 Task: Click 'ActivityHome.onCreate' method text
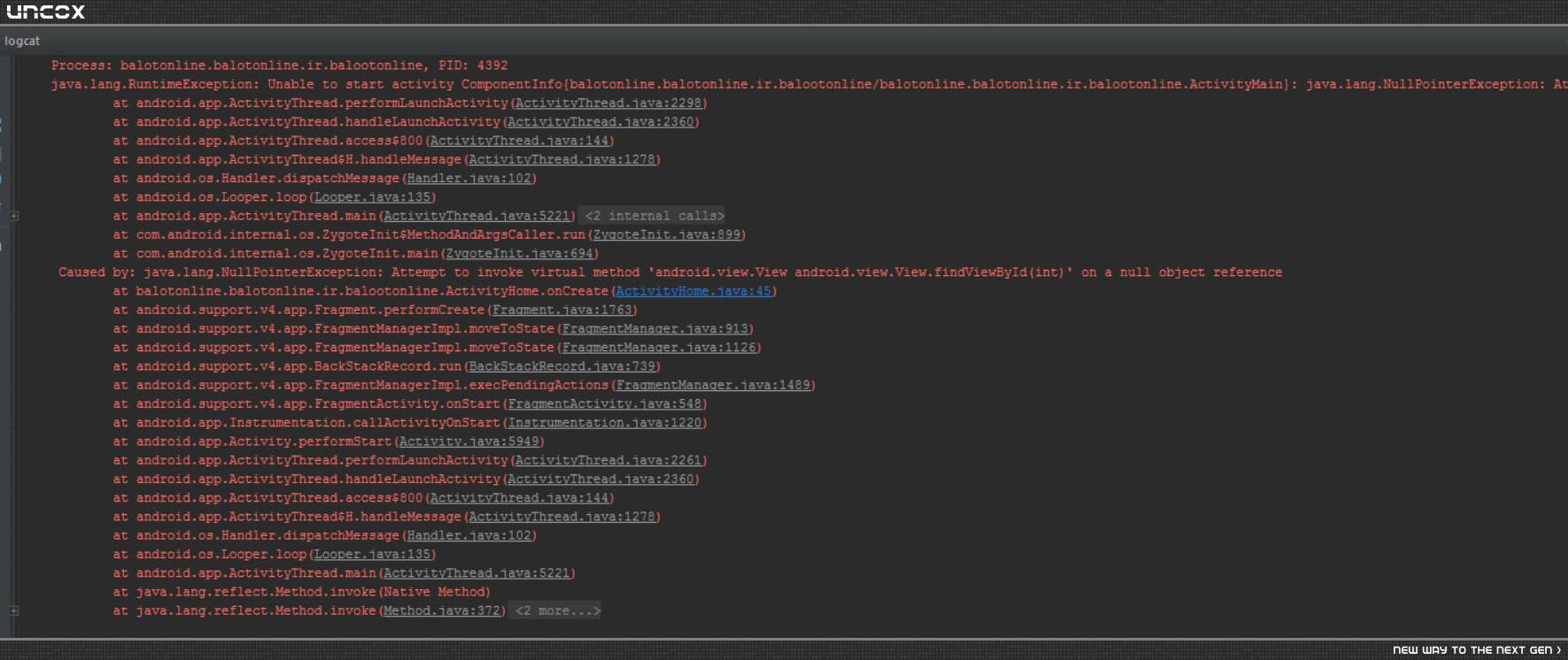click(x=527, y=291)
